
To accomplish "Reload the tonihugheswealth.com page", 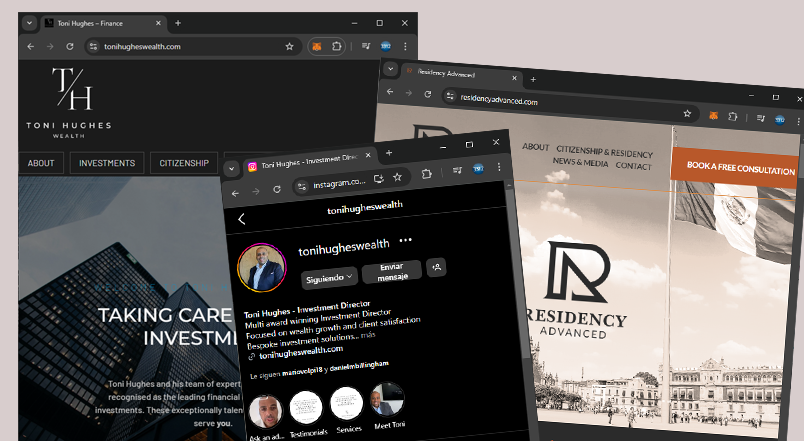I will pyautogui.click(x=69, y=46).
